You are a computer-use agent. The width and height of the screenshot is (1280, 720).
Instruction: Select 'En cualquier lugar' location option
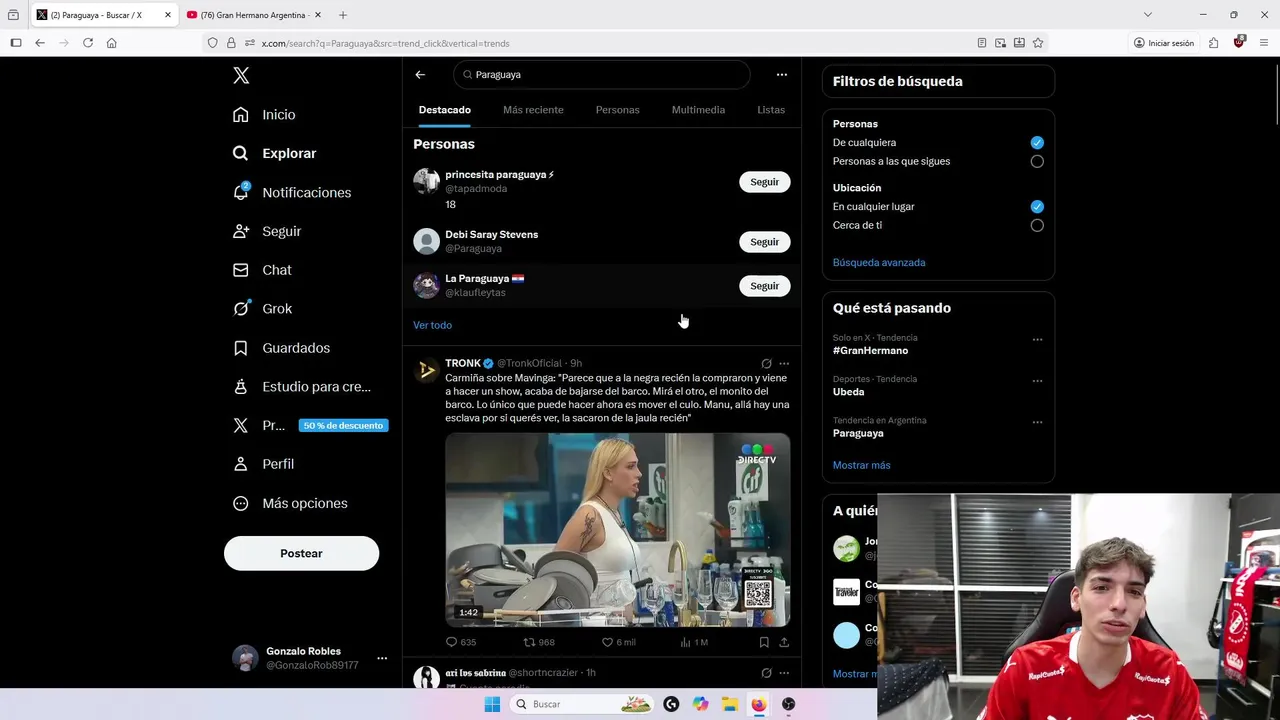click(x=1037, y=207)
